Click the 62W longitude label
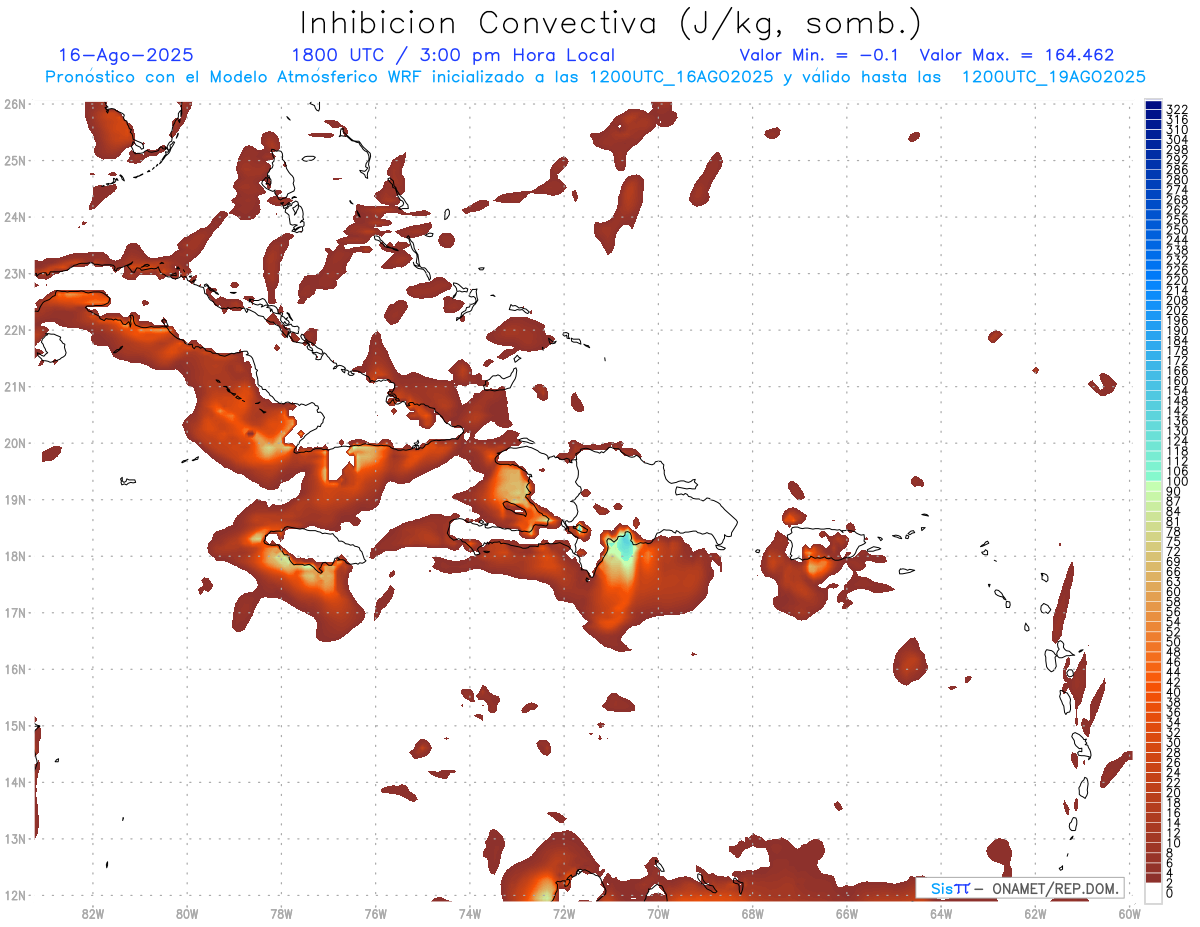1200x927 pixels. pyautogui.click(x=1035, y=913)
